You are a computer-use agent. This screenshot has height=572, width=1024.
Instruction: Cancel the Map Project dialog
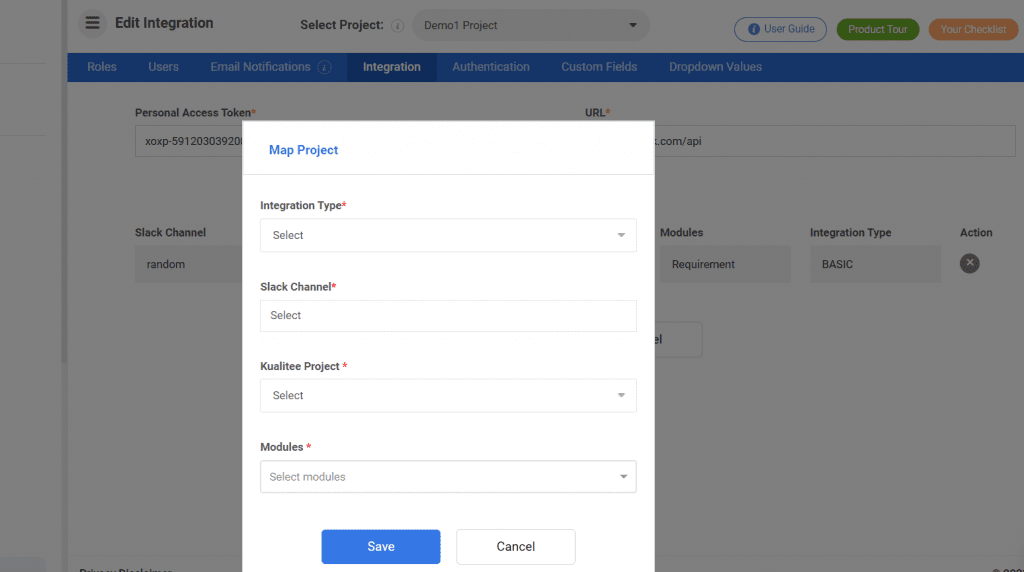coord(515,547)
